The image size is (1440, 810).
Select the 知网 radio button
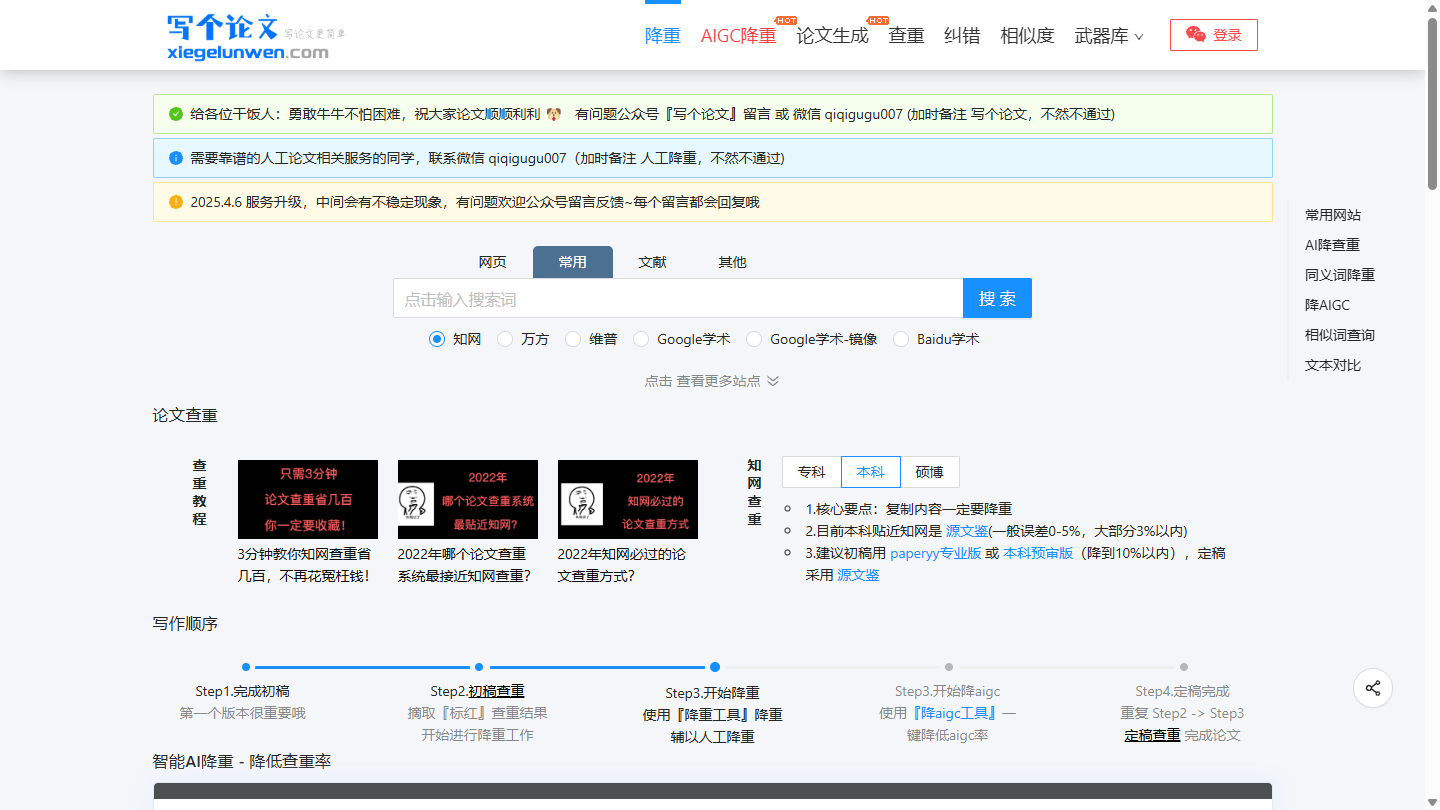pos(436,339)
